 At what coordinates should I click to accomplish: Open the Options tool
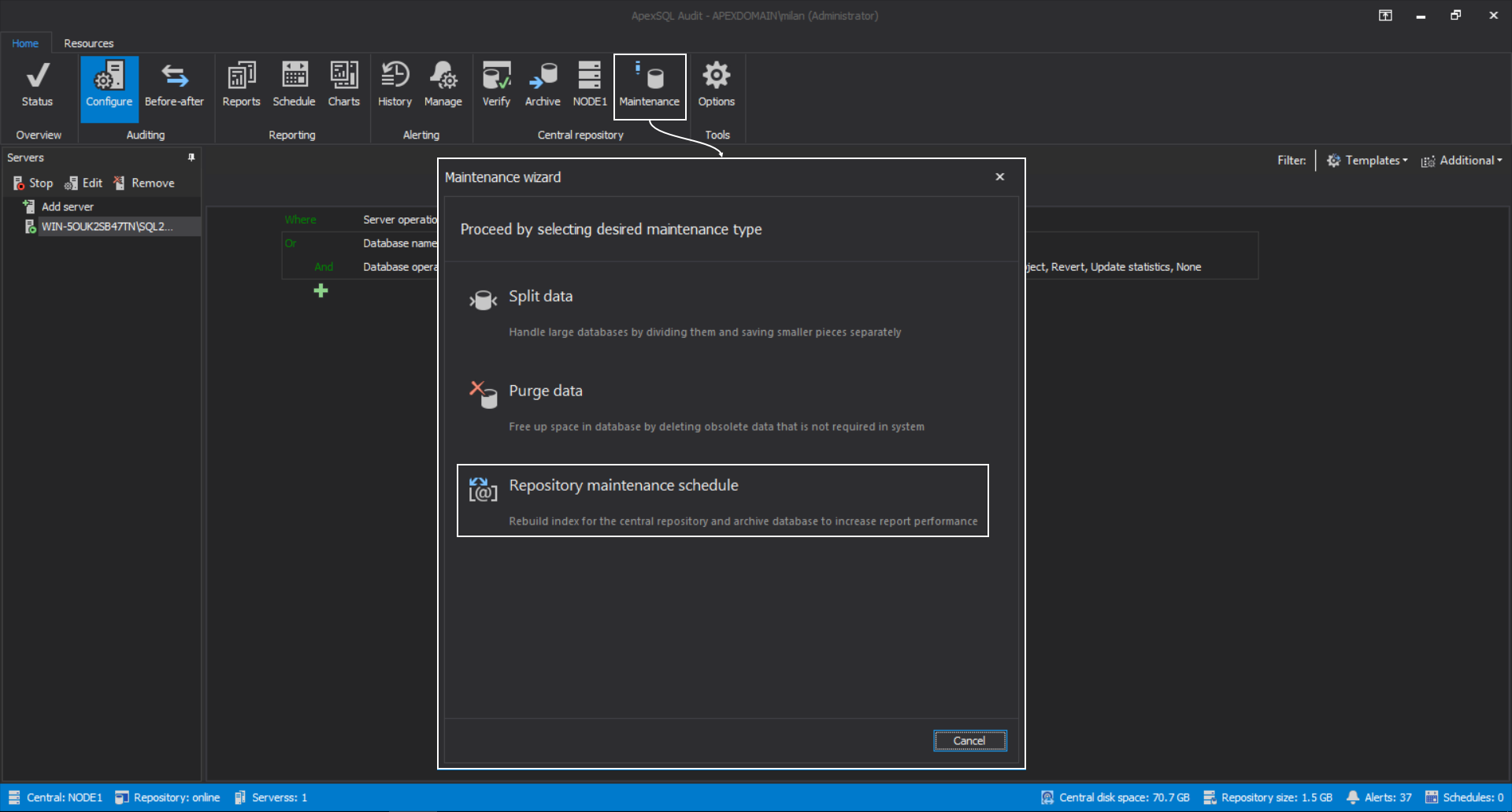tap(716, 85)
